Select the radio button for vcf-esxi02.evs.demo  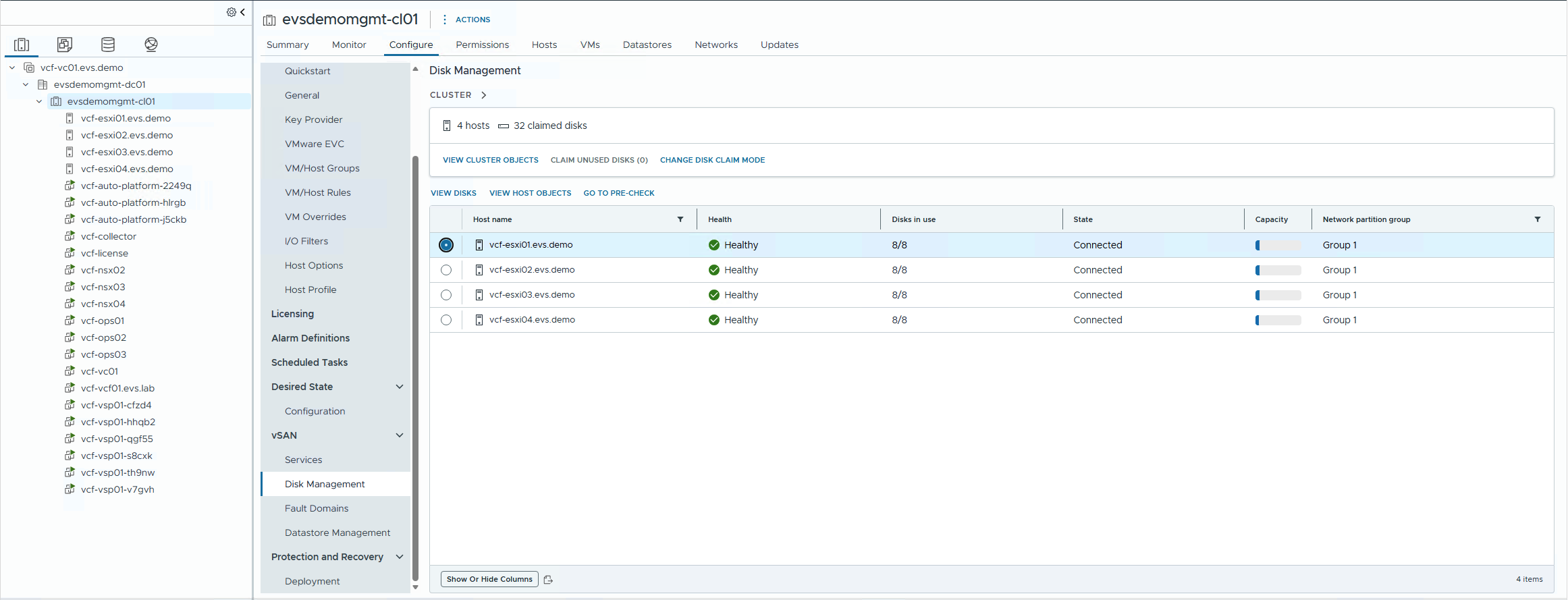click(446, 270)
